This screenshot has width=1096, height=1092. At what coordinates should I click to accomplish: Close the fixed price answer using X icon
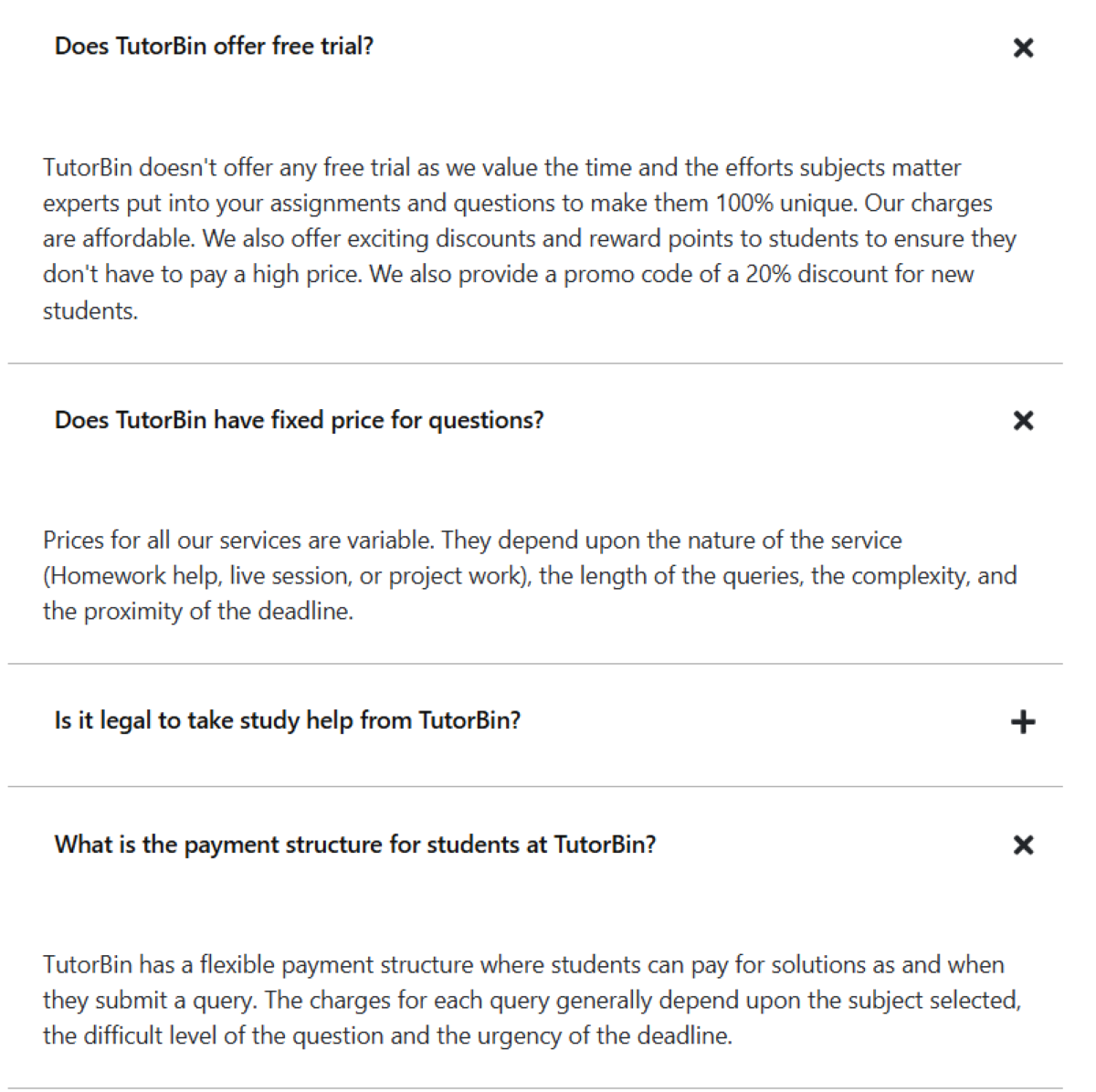point(1023,420)
